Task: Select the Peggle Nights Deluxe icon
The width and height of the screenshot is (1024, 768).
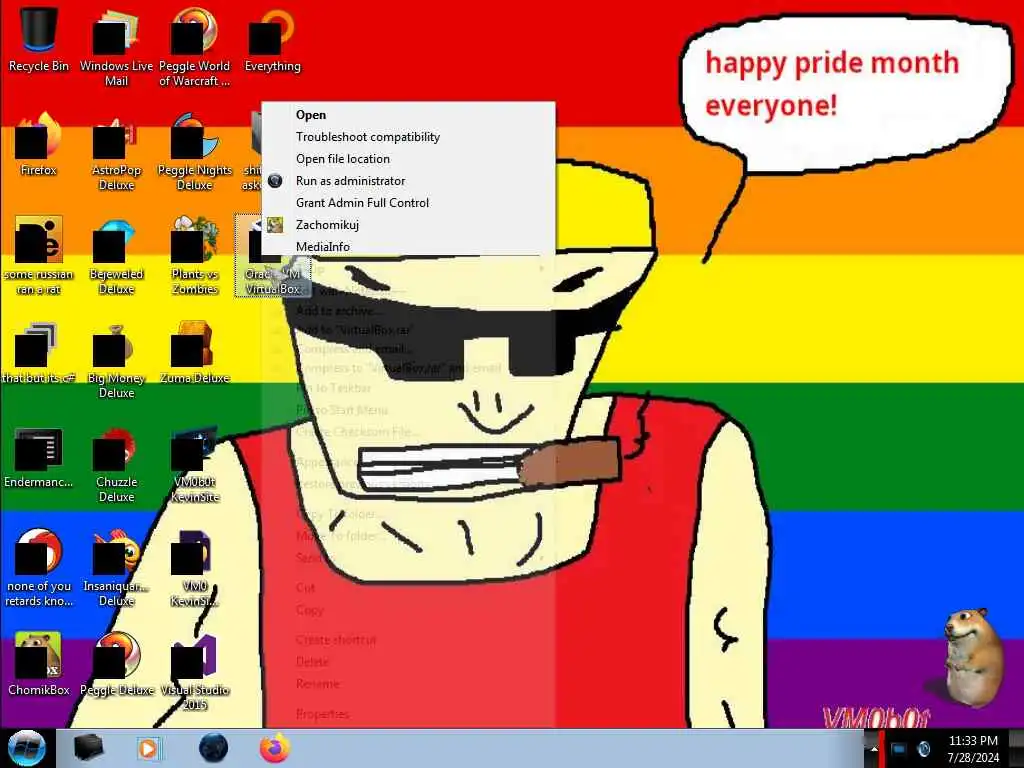Action: (195, 152)
